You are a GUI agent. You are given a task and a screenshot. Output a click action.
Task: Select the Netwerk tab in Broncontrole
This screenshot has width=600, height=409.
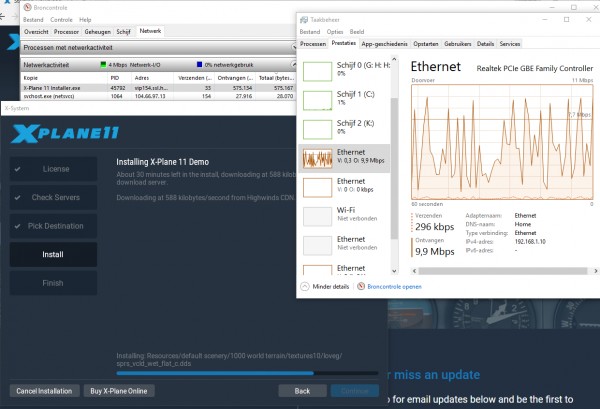point(150,31)
